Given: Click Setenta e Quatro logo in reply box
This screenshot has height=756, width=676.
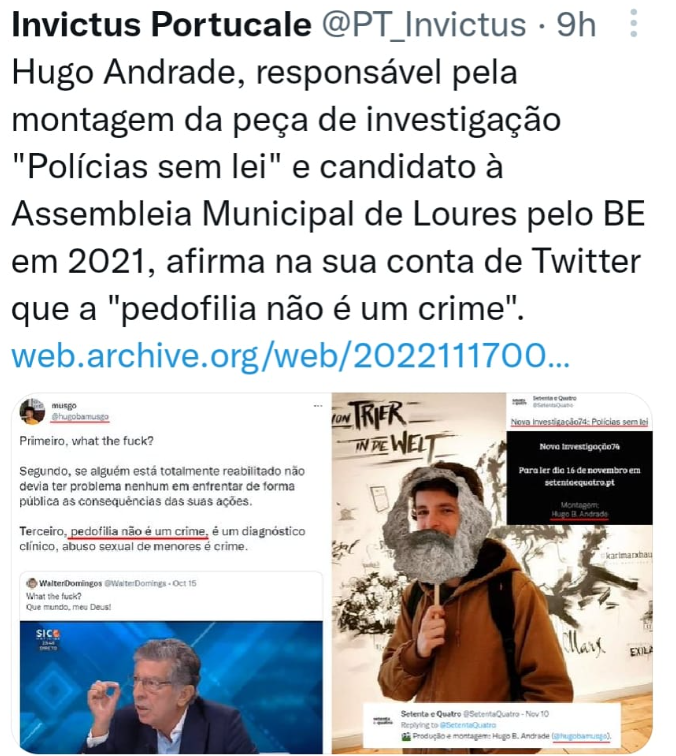Looking at the screenshot, I should [x=384, y=721].
